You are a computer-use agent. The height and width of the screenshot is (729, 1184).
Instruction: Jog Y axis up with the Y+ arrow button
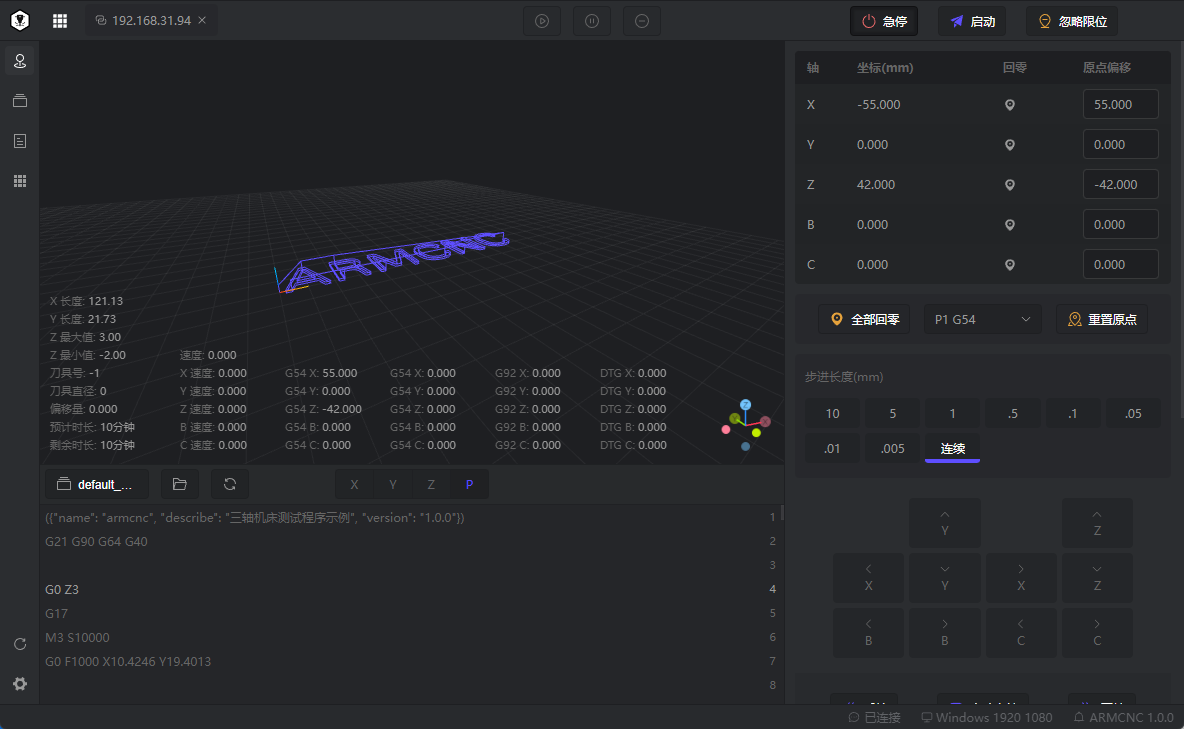945,523
